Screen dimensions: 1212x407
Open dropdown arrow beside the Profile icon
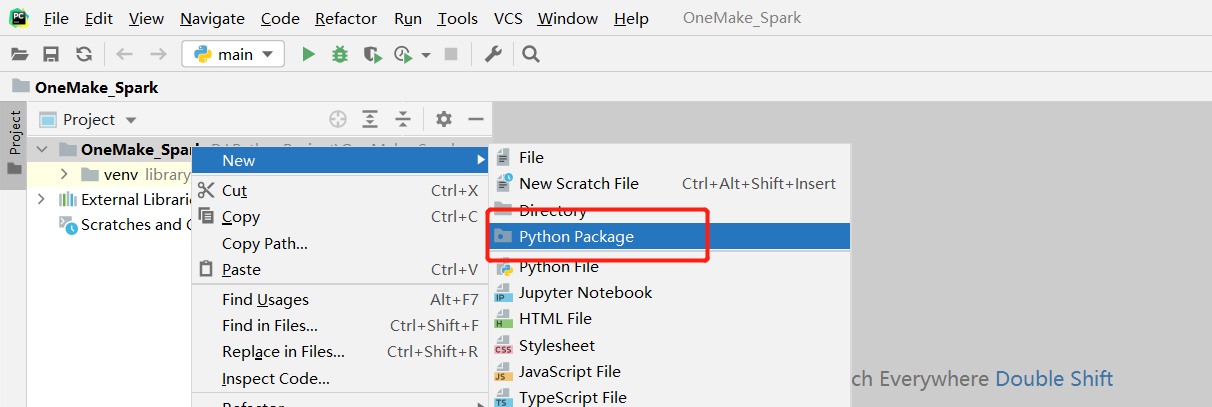426,55
